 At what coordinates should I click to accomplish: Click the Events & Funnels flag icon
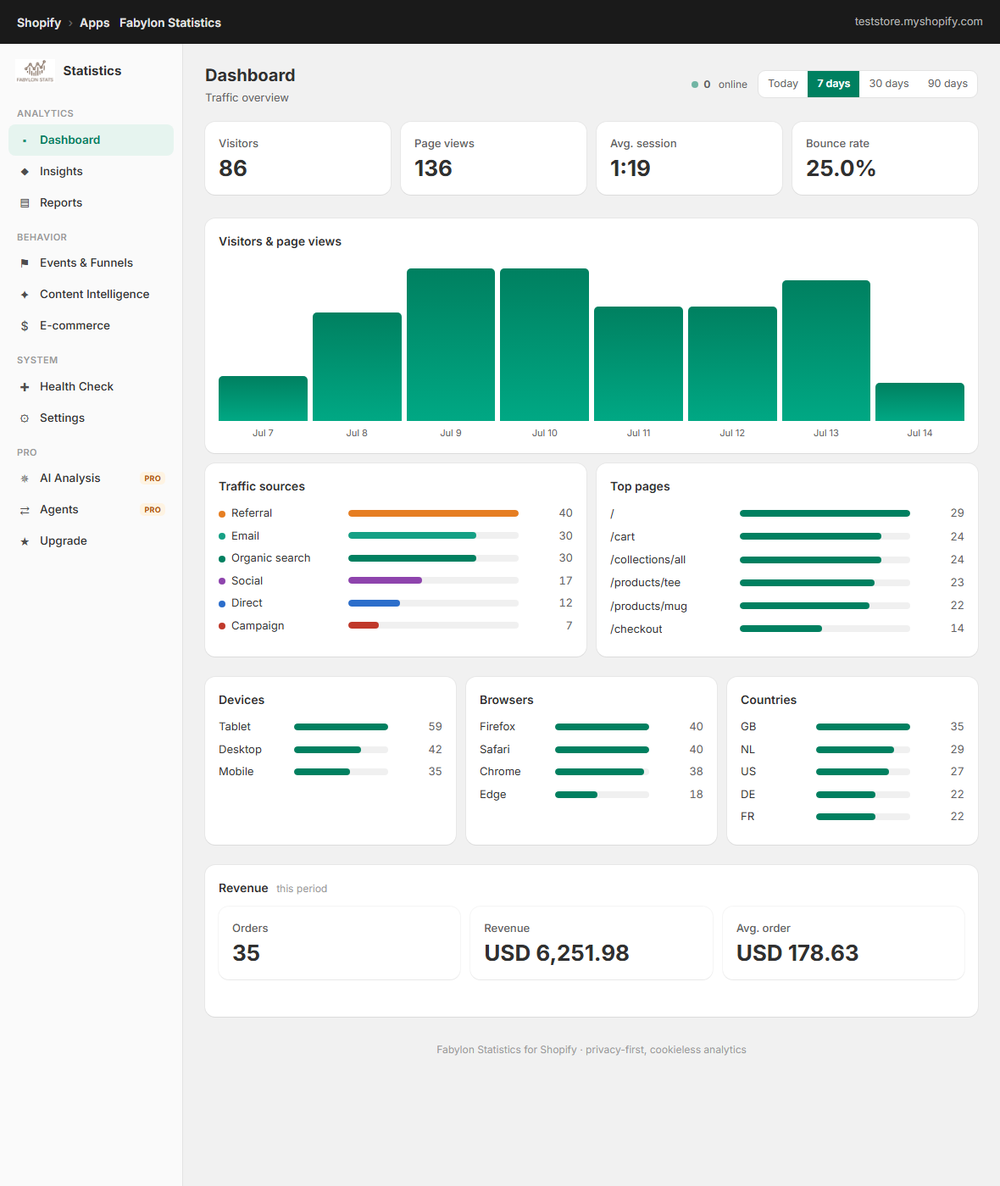24,263
